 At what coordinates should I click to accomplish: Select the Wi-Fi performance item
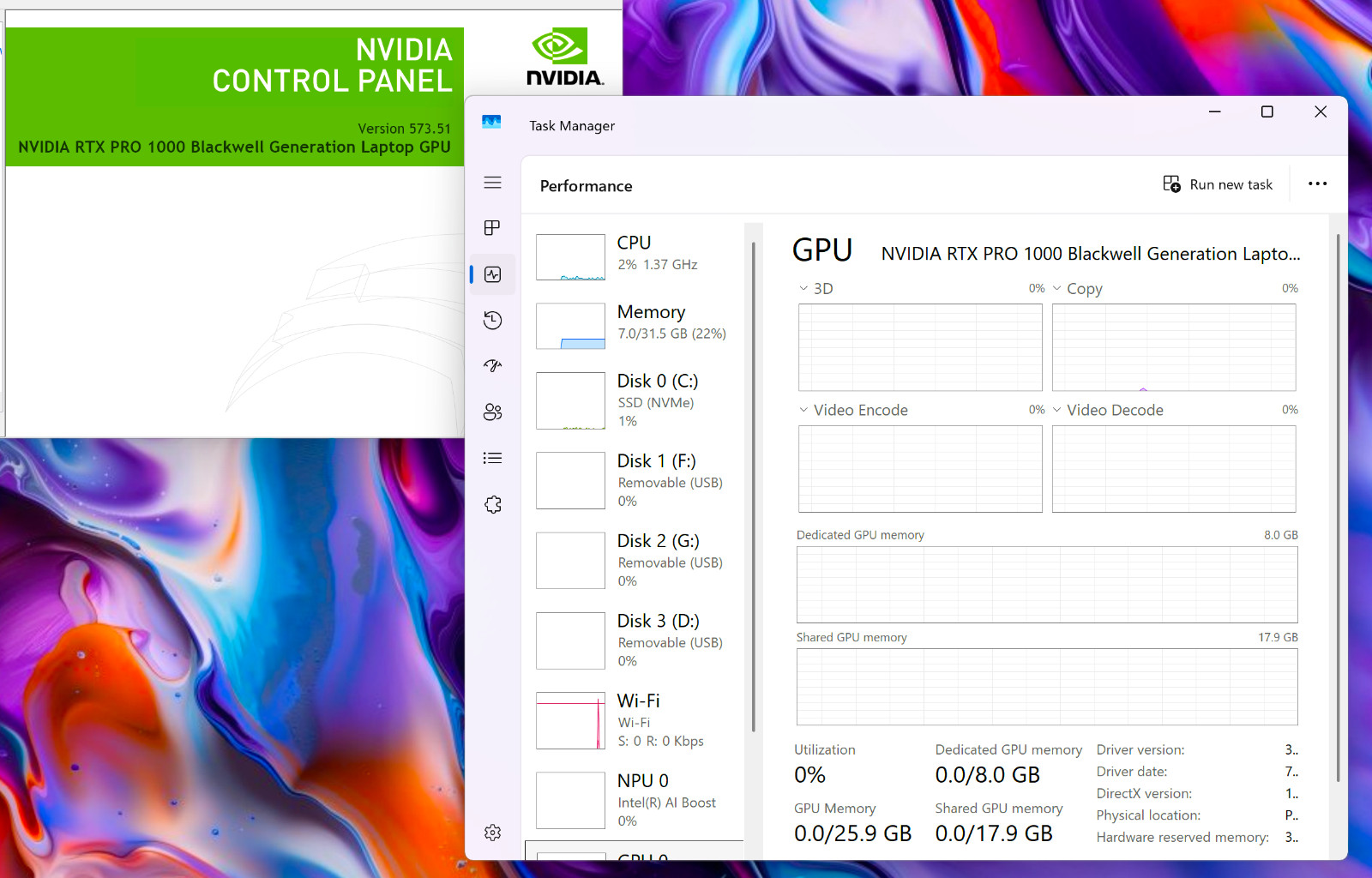(635, 720)
